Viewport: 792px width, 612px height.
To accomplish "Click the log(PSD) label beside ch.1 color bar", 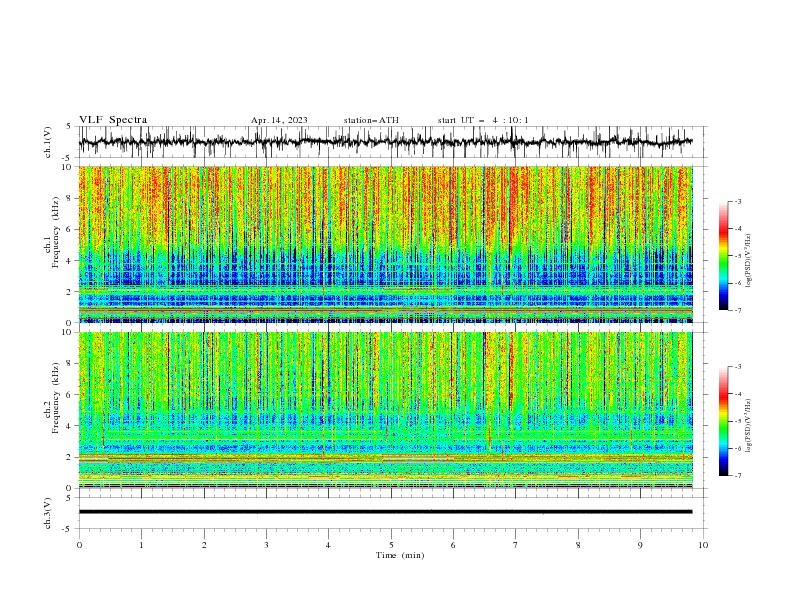I will click(x=748, y=261).
